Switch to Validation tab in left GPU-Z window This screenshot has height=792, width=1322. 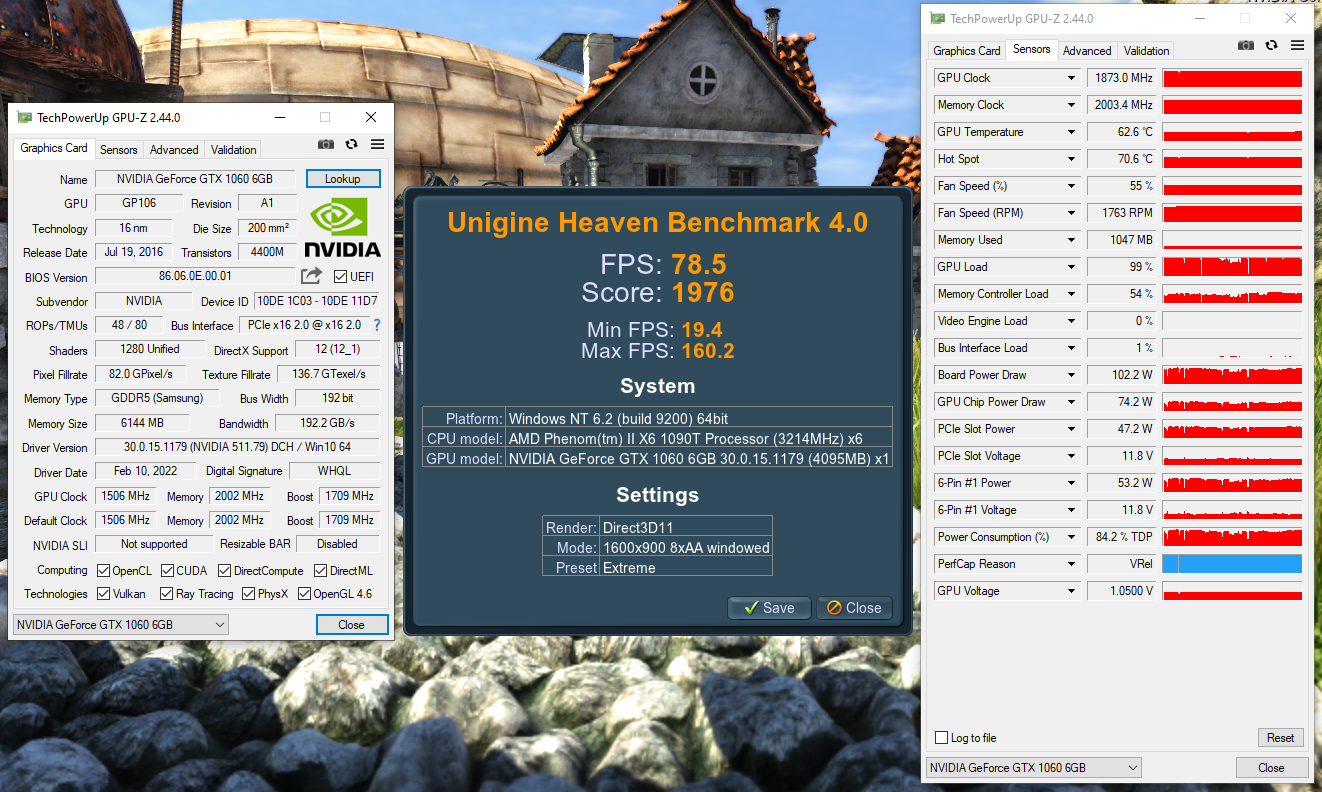[234, 150]
